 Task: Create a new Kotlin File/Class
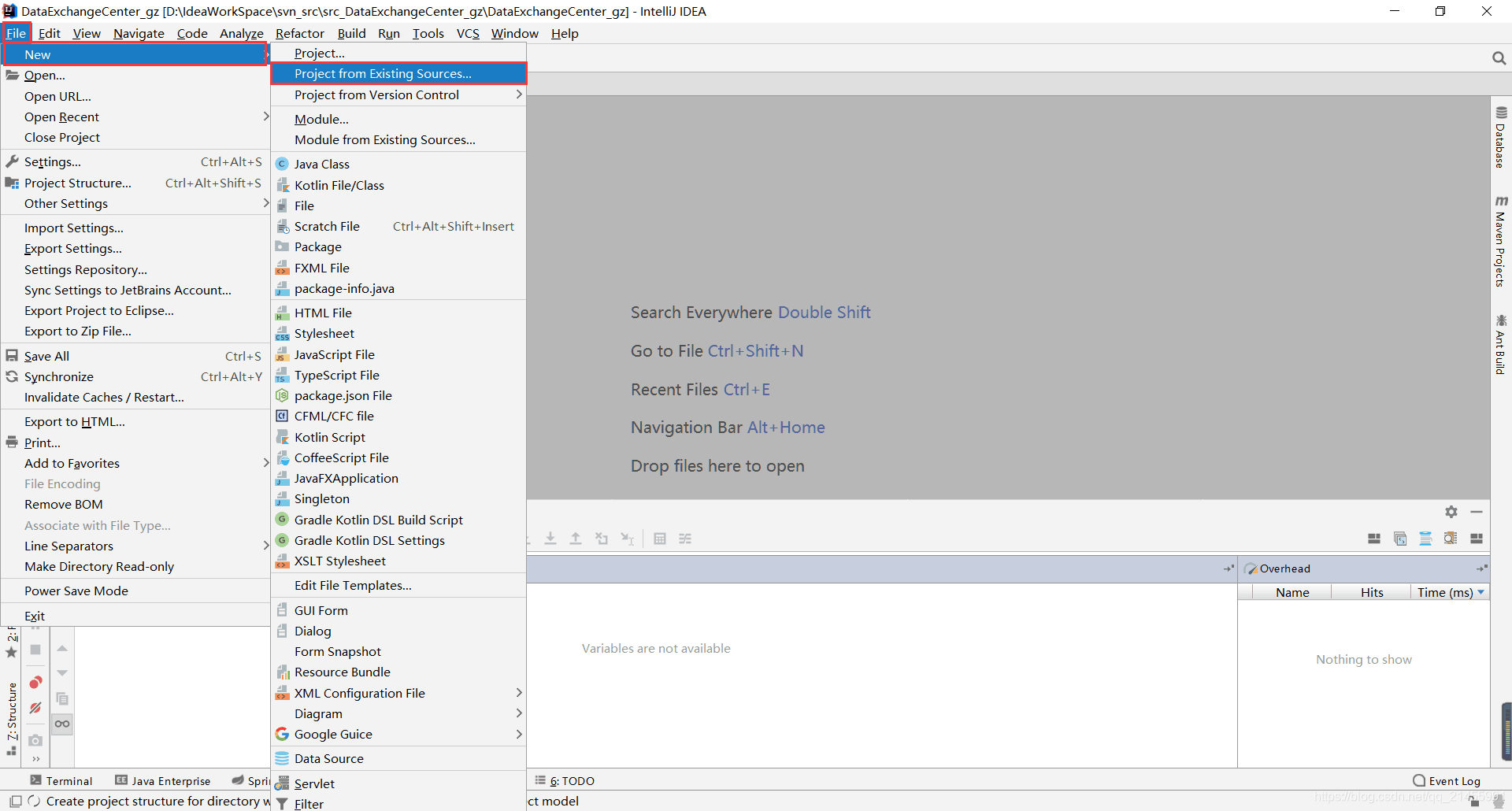coord(398,185)
